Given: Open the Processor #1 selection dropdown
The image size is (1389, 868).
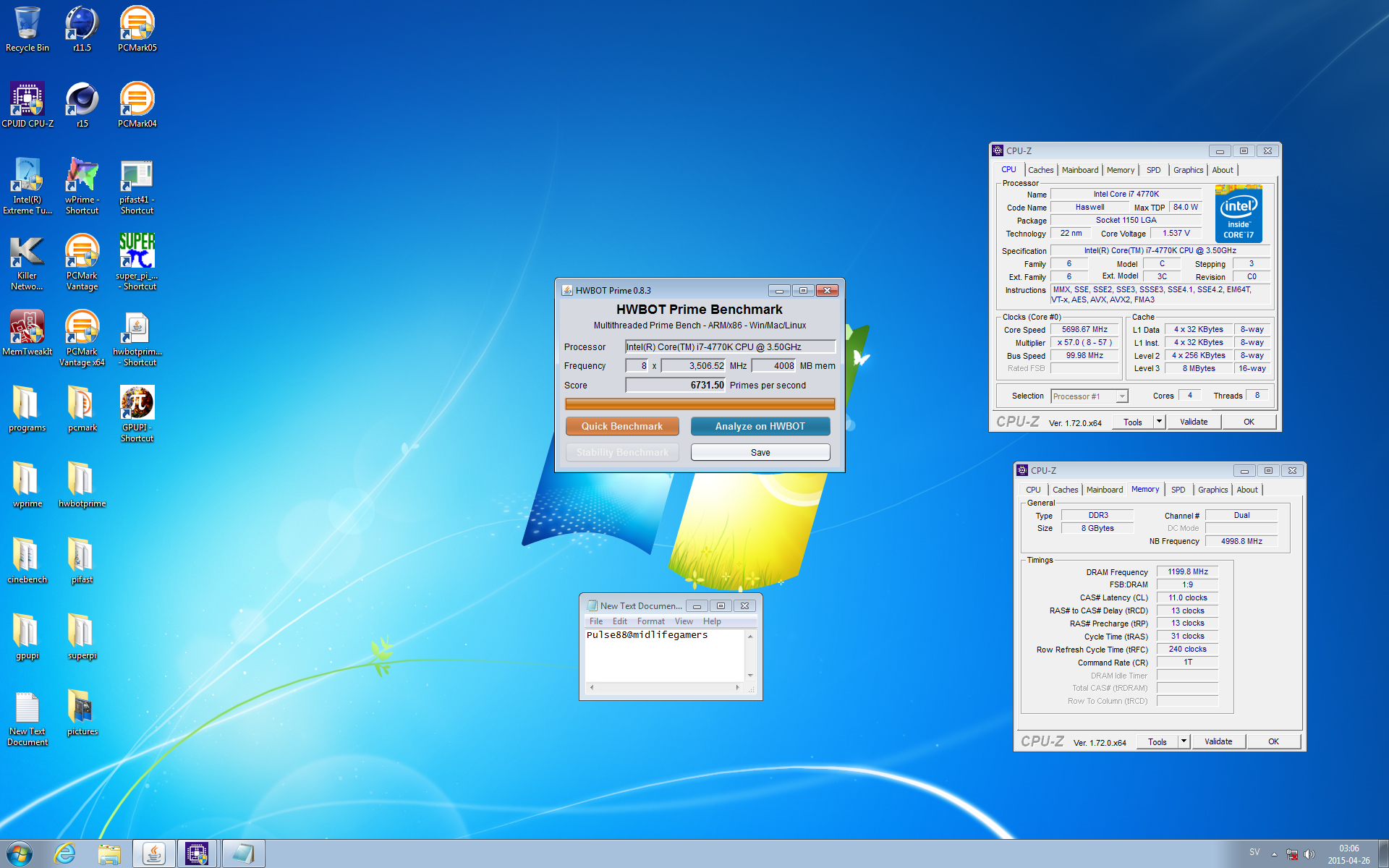Looking at the screenshot, I should pos(1089,396).
